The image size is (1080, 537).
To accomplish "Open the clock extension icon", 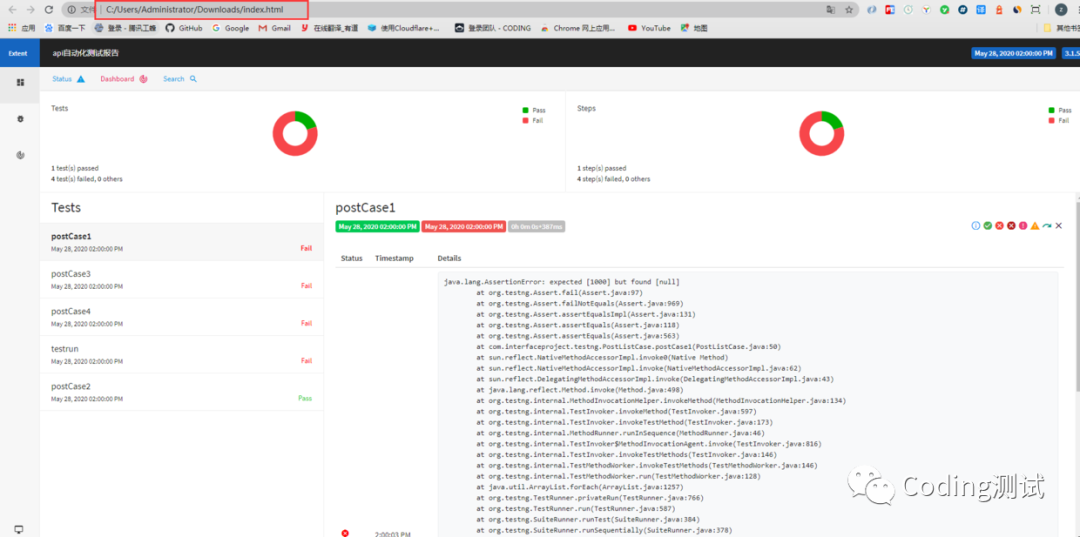I will pos(908,10).
